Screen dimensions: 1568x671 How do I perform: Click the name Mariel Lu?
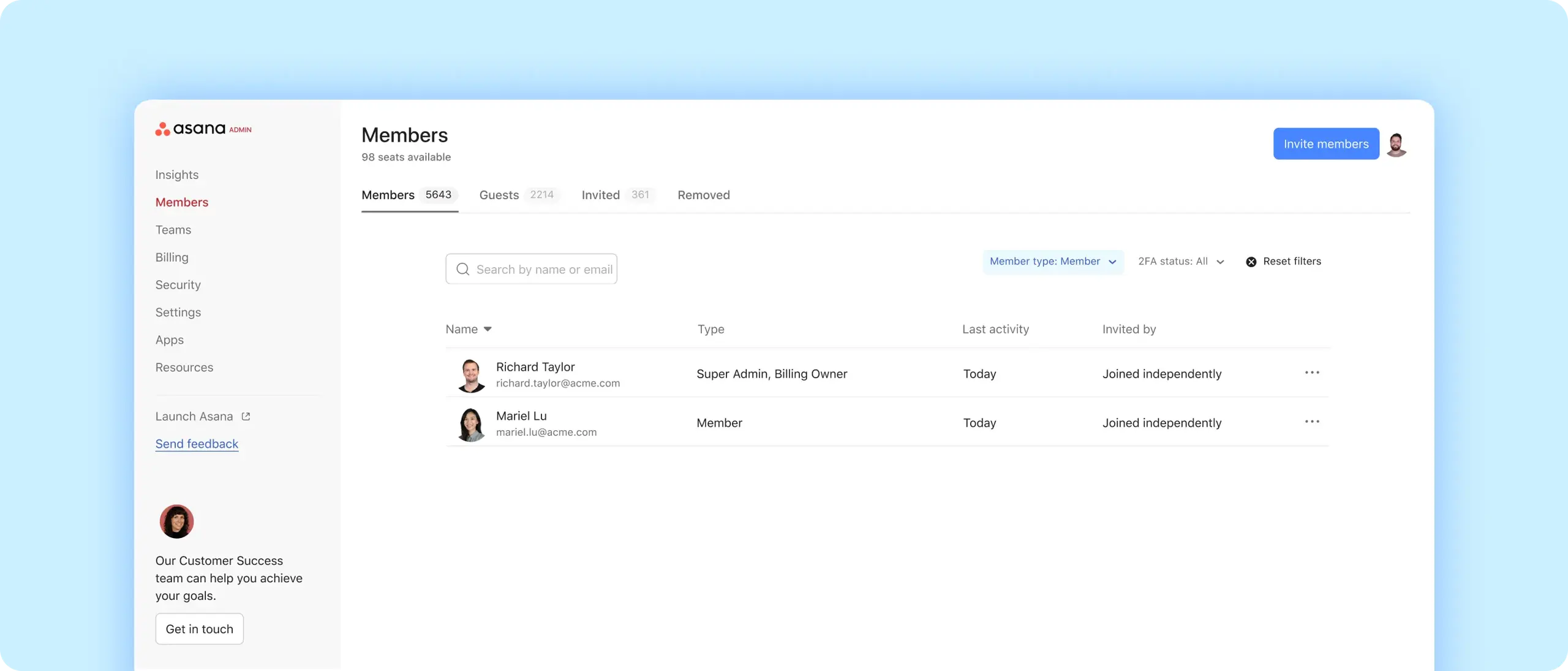[x=521, y=415]
